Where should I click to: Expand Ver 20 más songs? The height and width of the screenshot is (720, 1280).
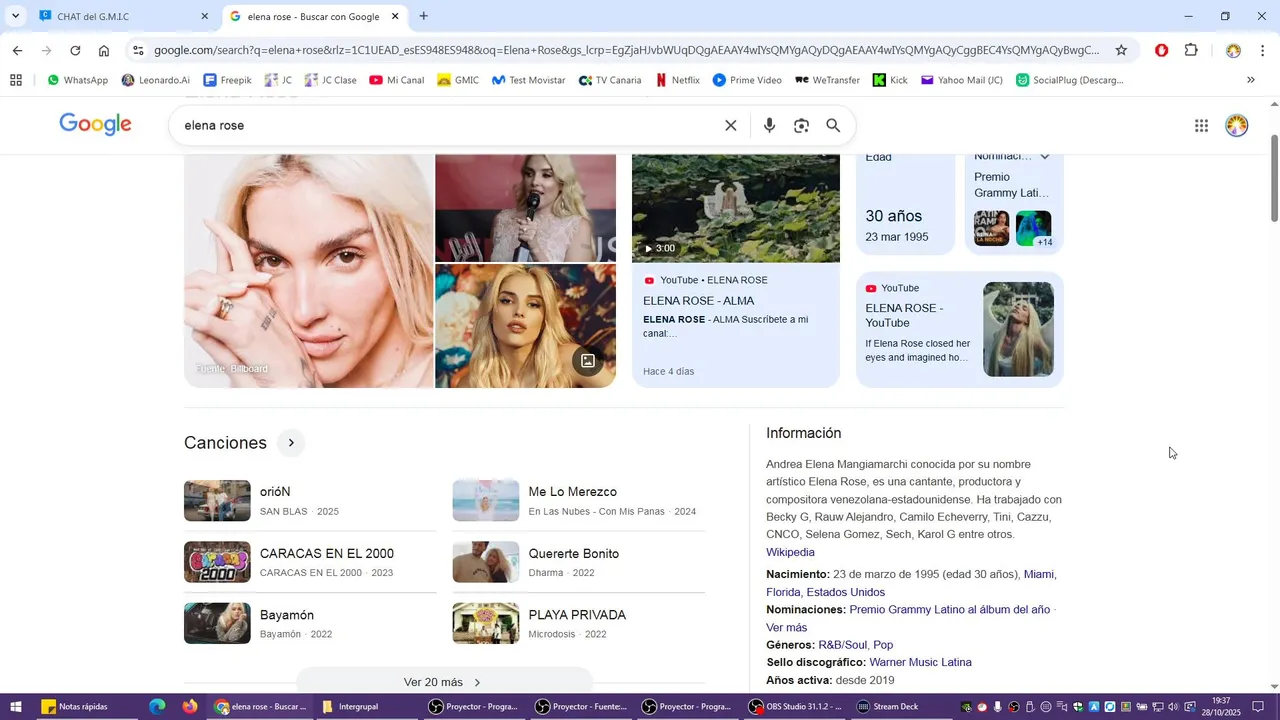(x=444, y=682)
